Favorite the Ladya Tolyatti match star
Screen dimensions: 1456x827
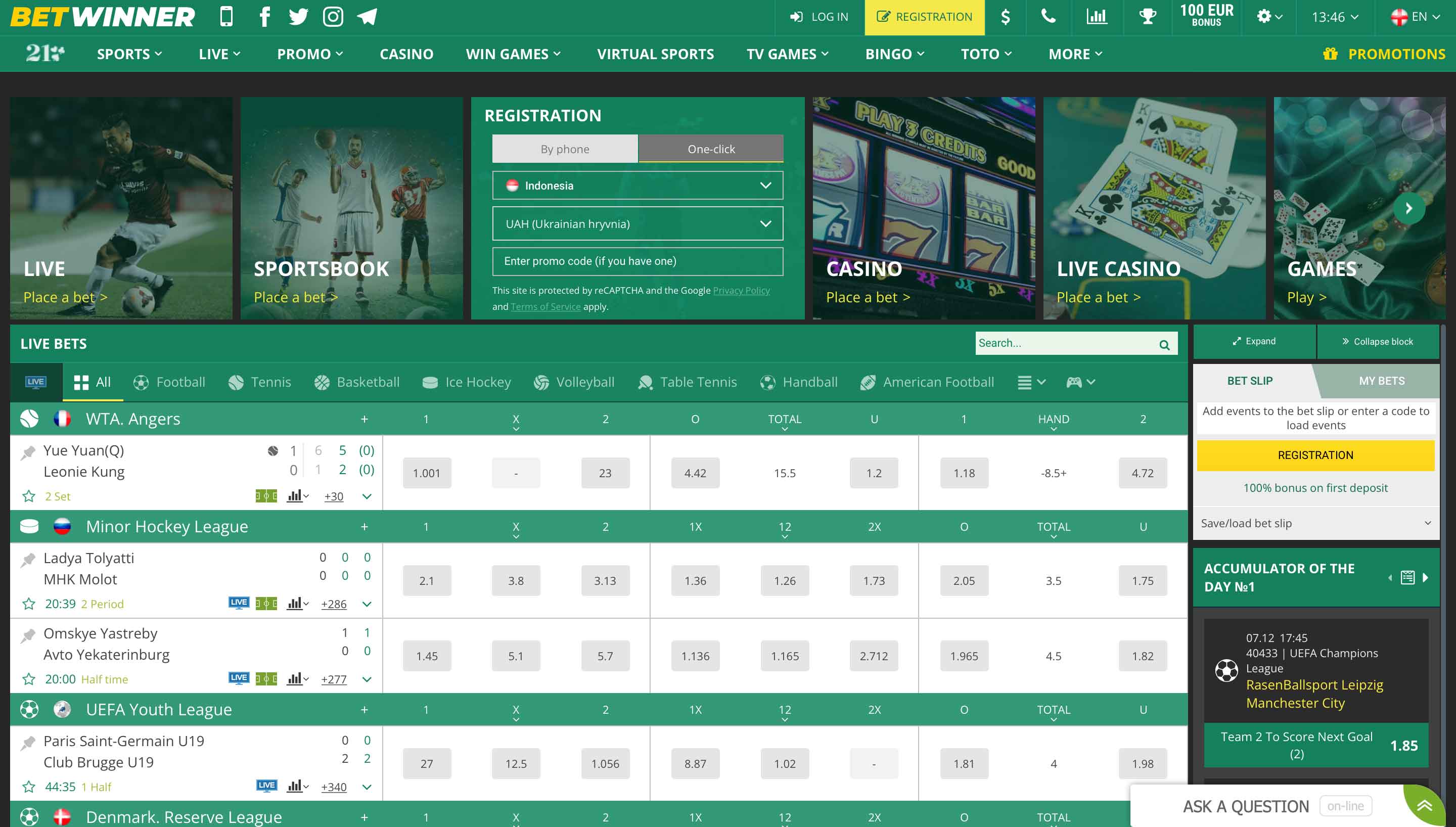point(28,604)
